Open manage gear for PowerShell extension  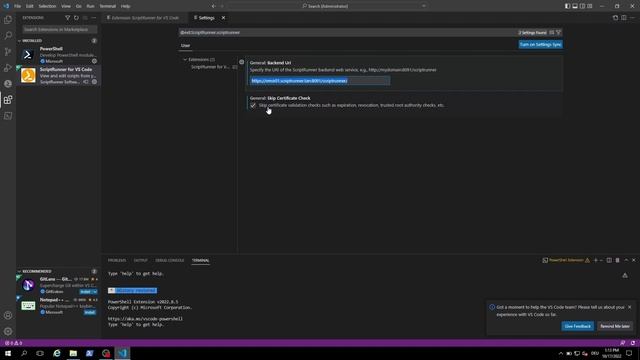[x=94, y=61]
